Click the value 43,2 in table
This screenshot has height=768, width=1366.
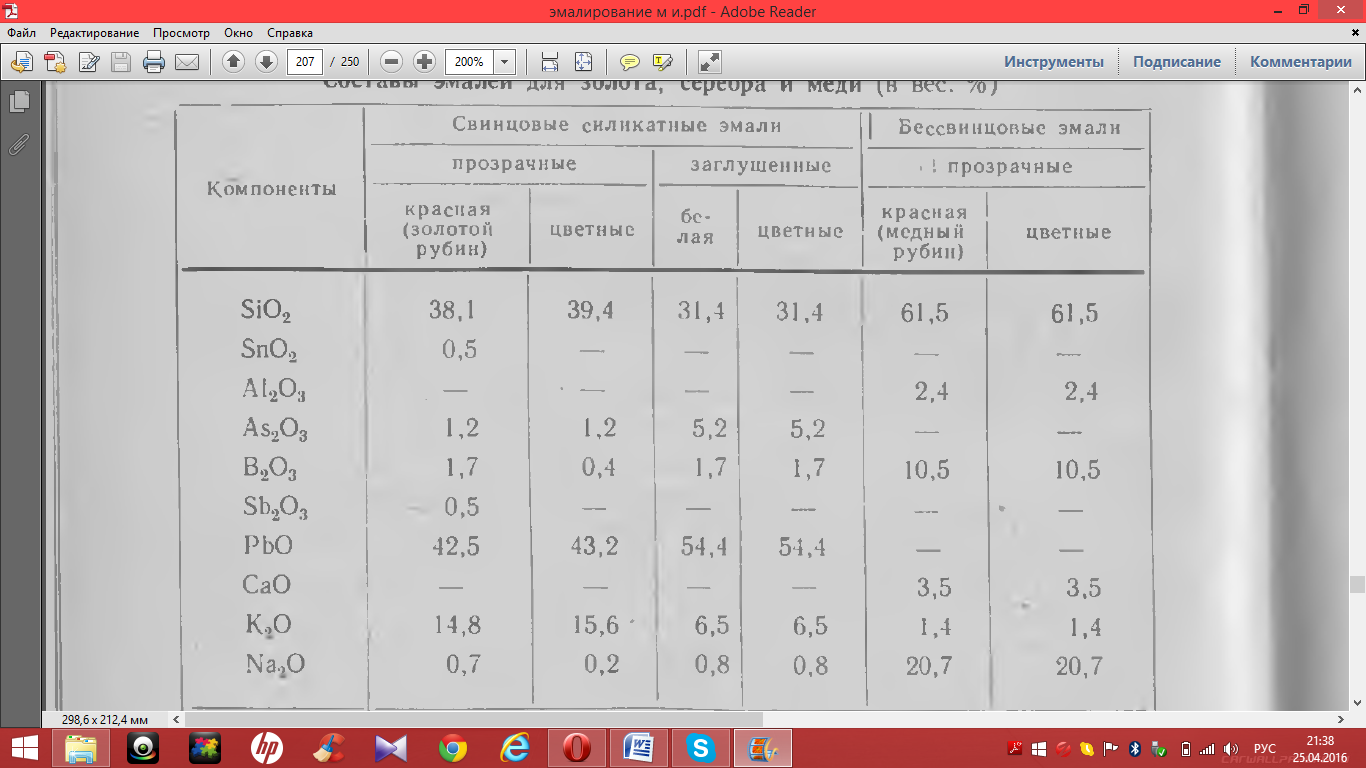pos(594,546)
